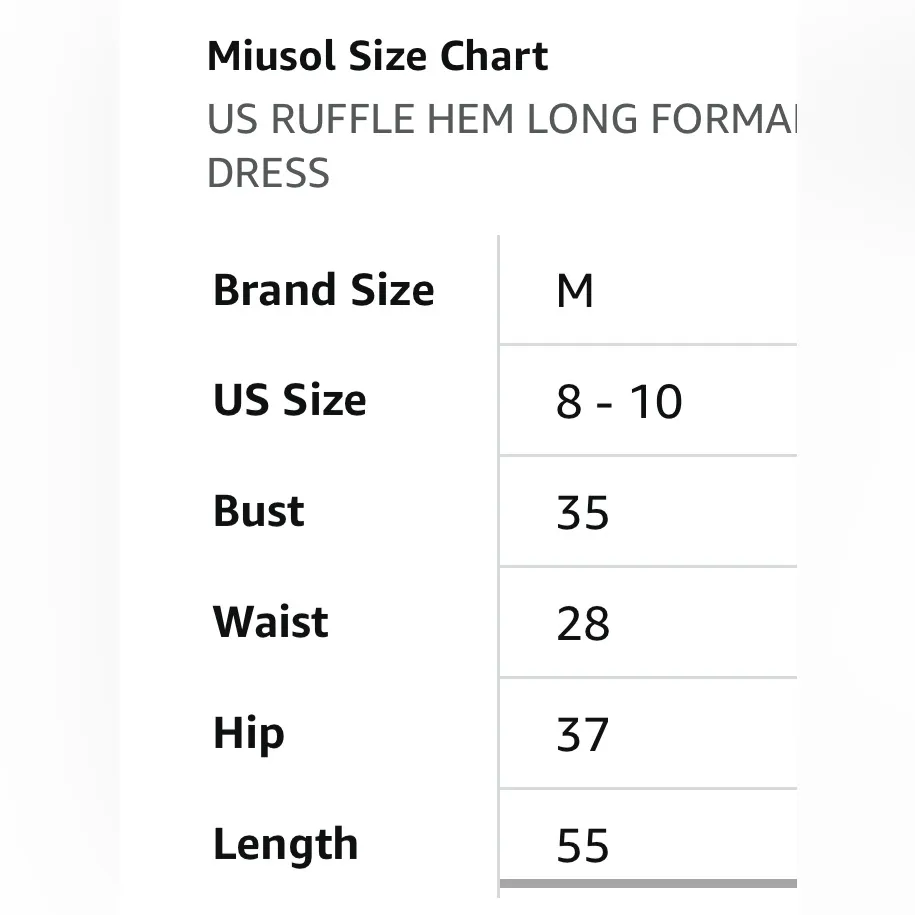Click the 'Waist' row label
Viewport: 915px width, 915px height.
[x=271, y=623]
